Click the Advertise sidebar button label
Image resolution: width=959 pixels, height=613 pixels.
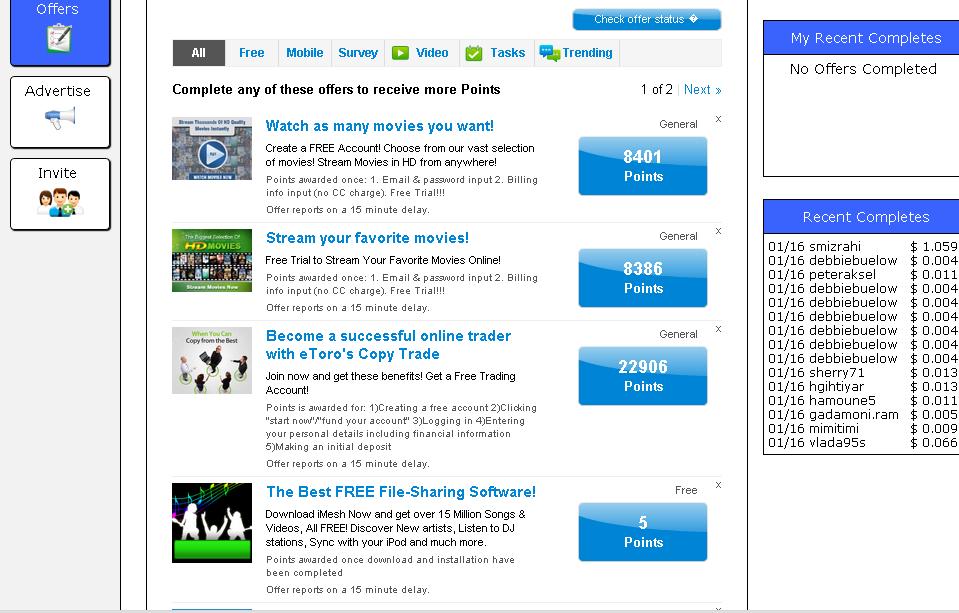point(57,91)
